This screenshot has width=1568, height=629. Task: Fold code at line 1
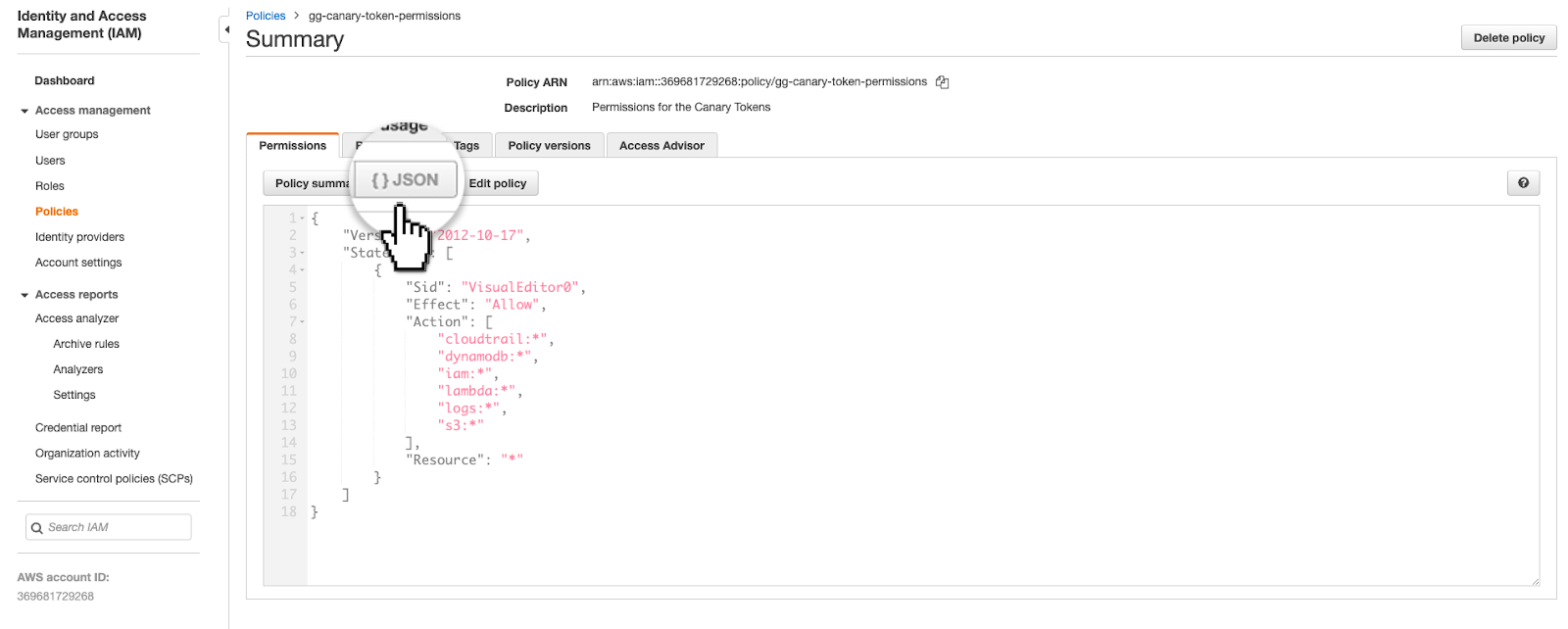tap(302, 218)
